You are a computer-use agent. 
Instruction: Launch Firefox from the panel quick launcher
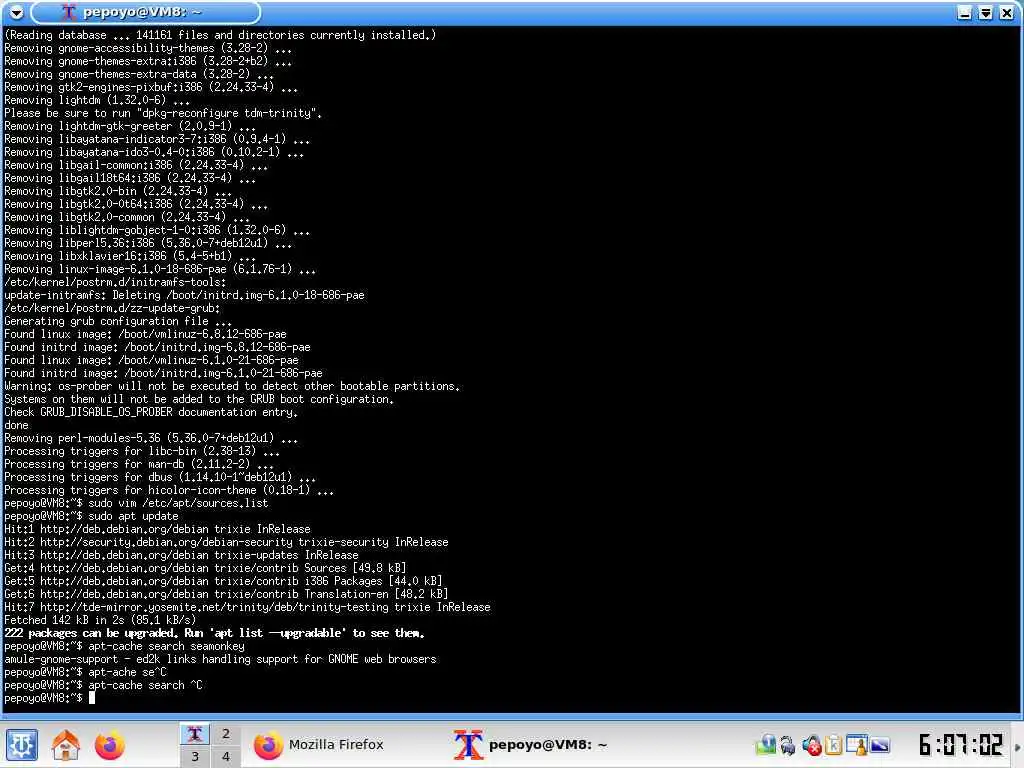(x=110, y=745)
